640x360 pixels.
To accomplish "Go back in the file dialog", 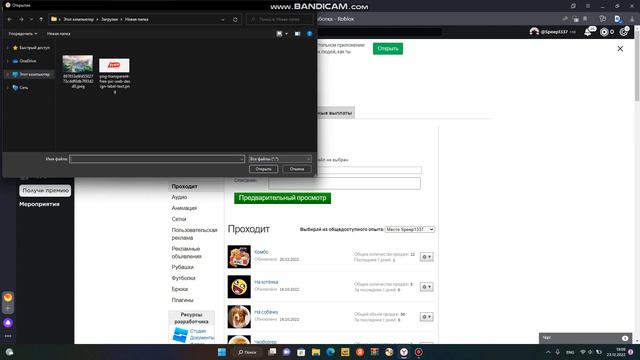I will pos(10,19).
